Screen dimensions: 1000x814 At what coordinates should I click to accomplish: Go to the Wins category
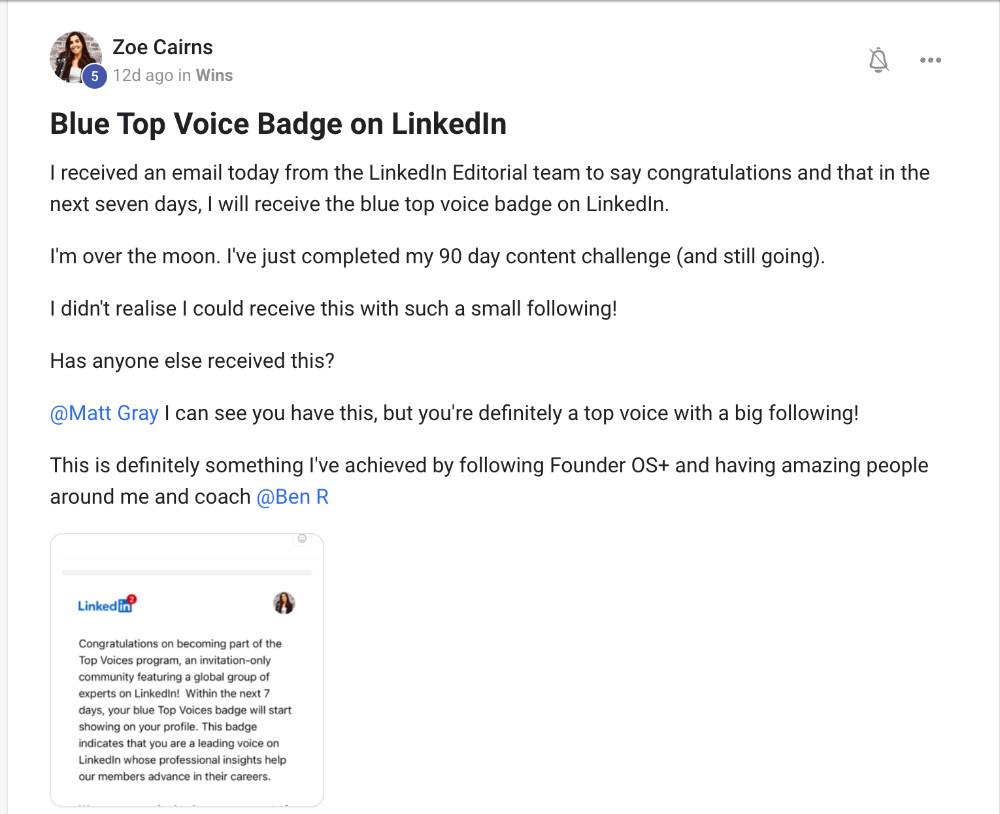coord(214,75)
